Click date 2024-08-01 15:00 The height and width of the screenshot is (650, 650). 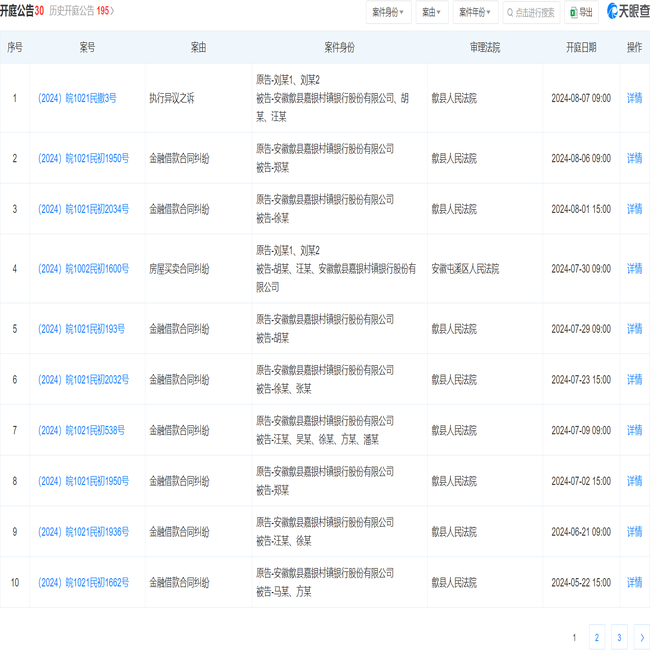click(581, 209)
